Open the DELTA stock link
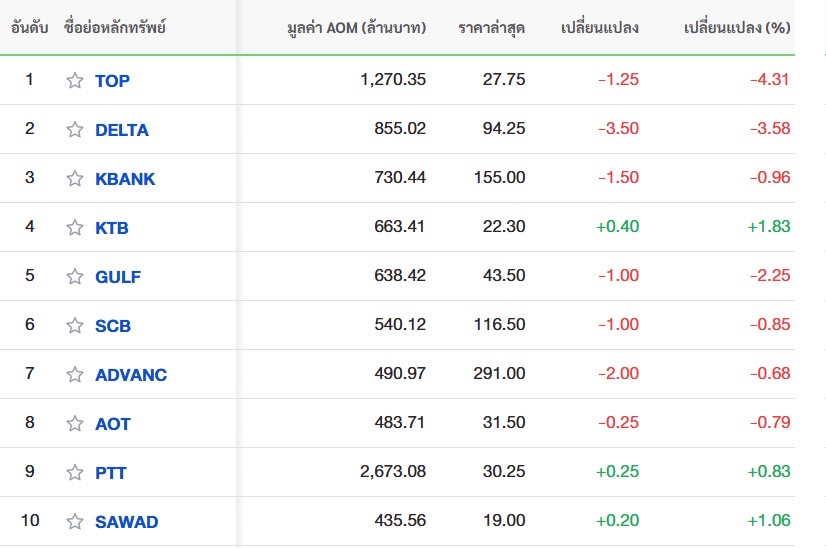826x548 pixels. coord(122,130)
